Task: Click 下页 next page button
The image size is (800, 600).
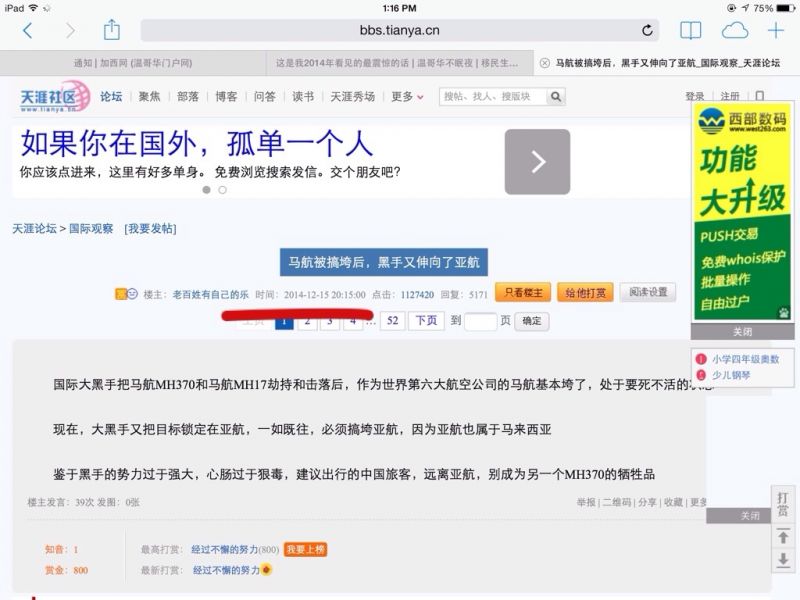Action: click(x=426, y=320)
